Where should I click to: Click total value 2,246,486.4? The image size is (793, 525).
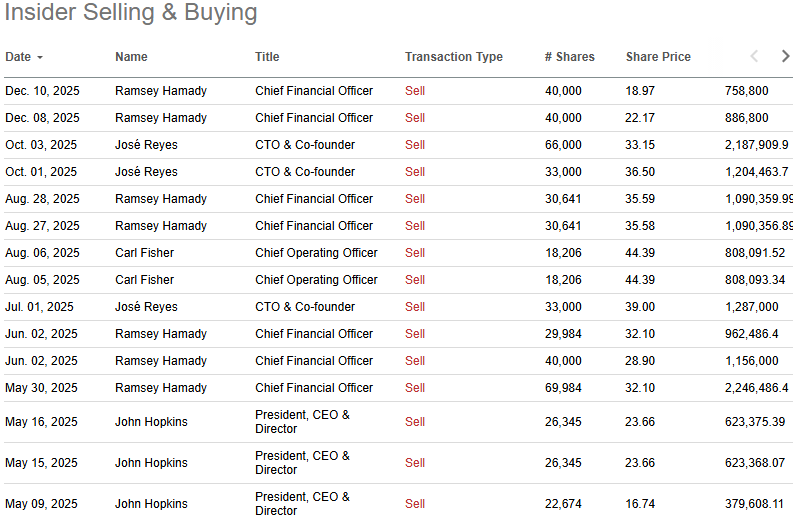(x=757, y=388)
